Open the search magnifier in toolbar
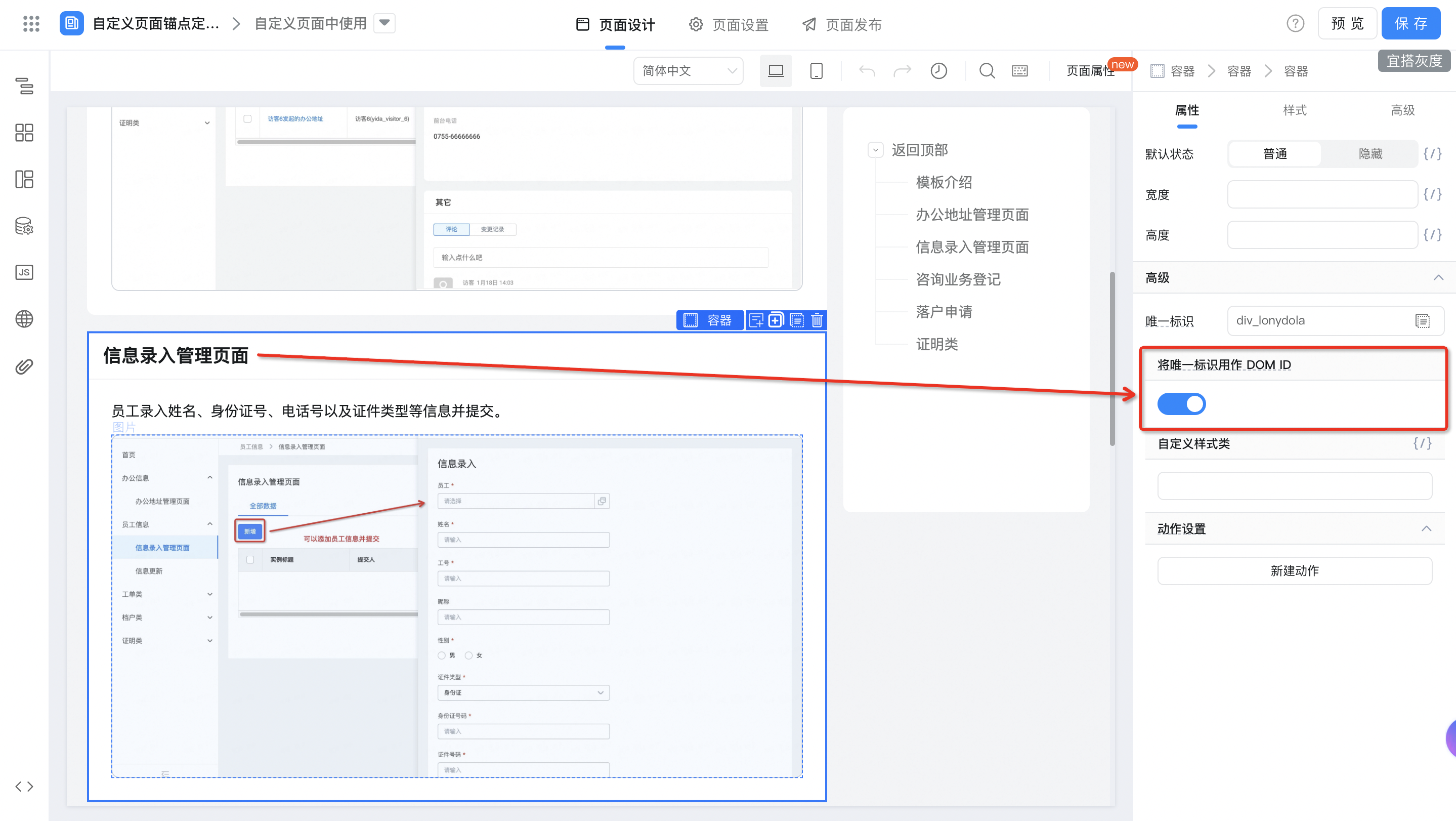 tap(988, 71)
